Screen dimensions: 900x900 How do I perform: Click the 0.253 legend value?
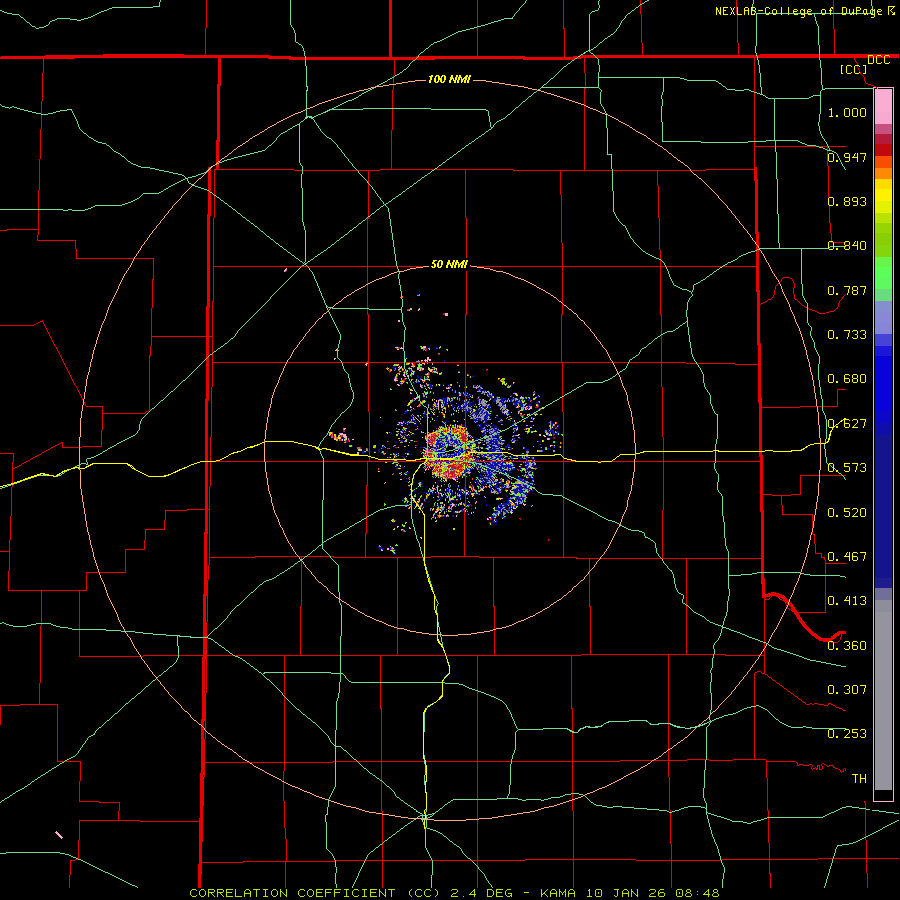pyautogui.click(x=847, y=734)
